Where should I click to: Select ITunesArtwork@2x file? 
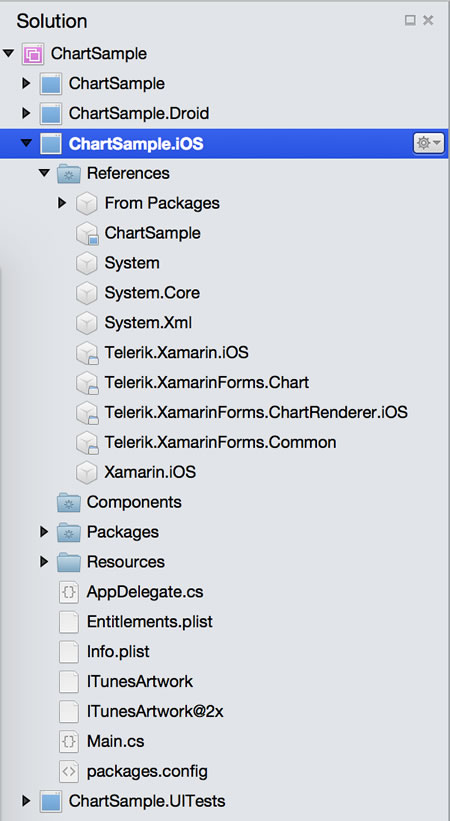click(x=155, y=711)
